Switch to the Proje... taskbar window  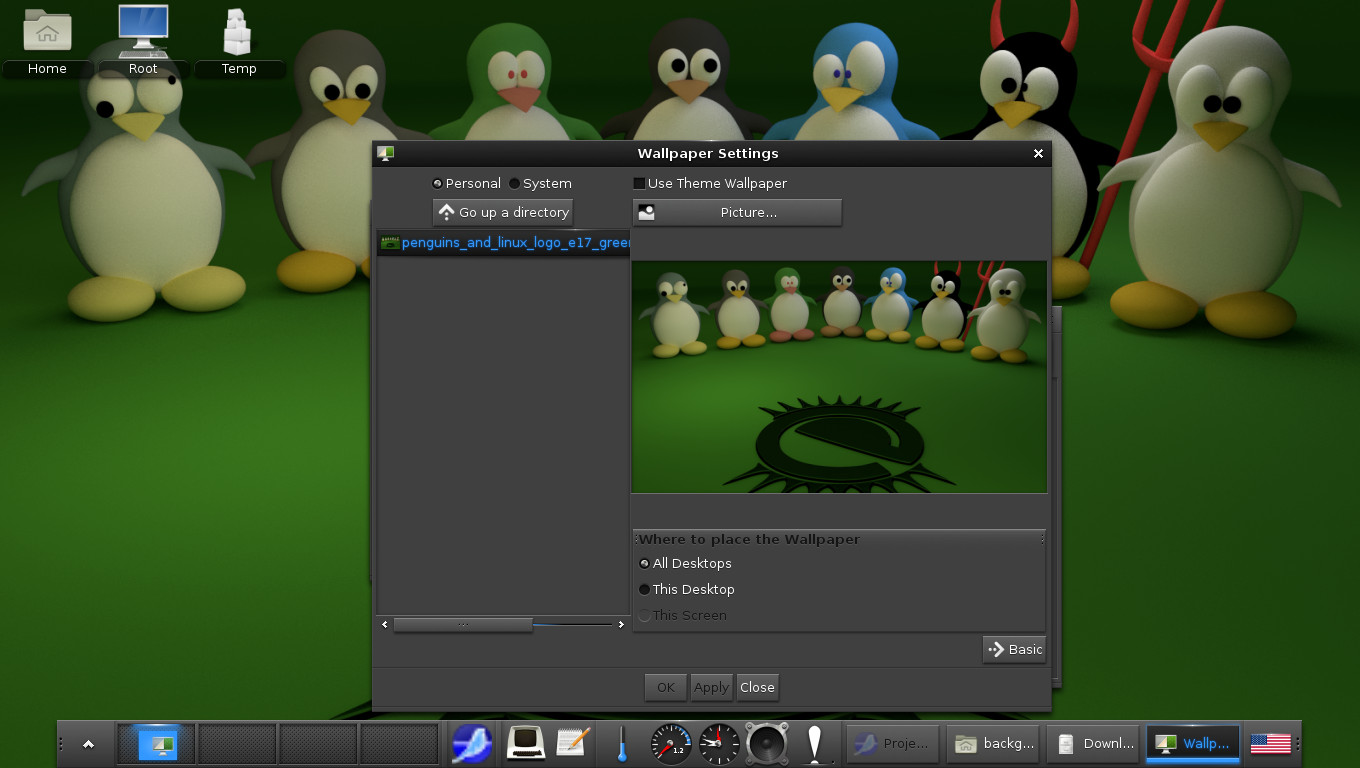894,744
